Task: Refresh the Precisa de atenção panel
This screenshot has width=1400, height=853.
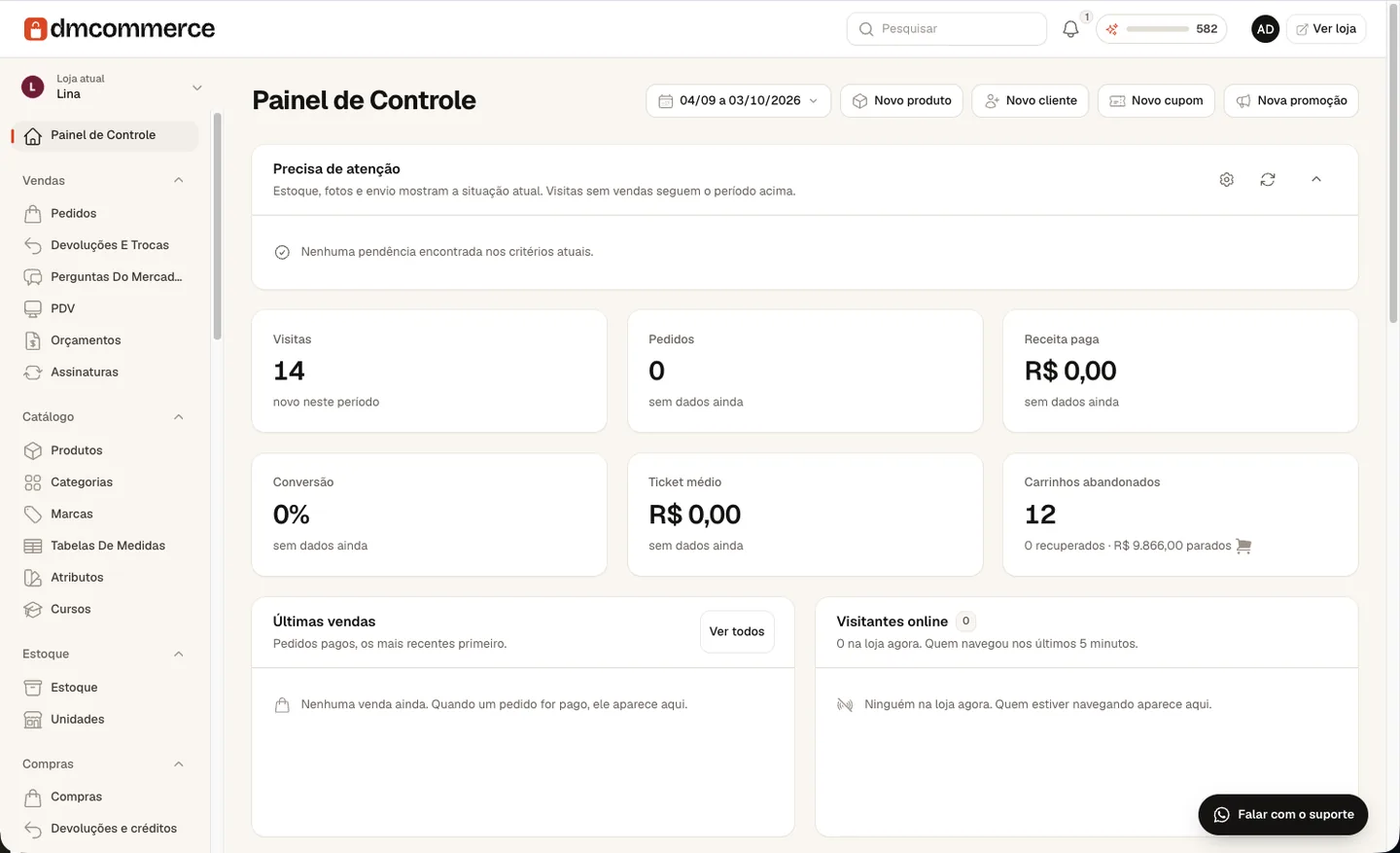Action: (x=1268, y=180)
